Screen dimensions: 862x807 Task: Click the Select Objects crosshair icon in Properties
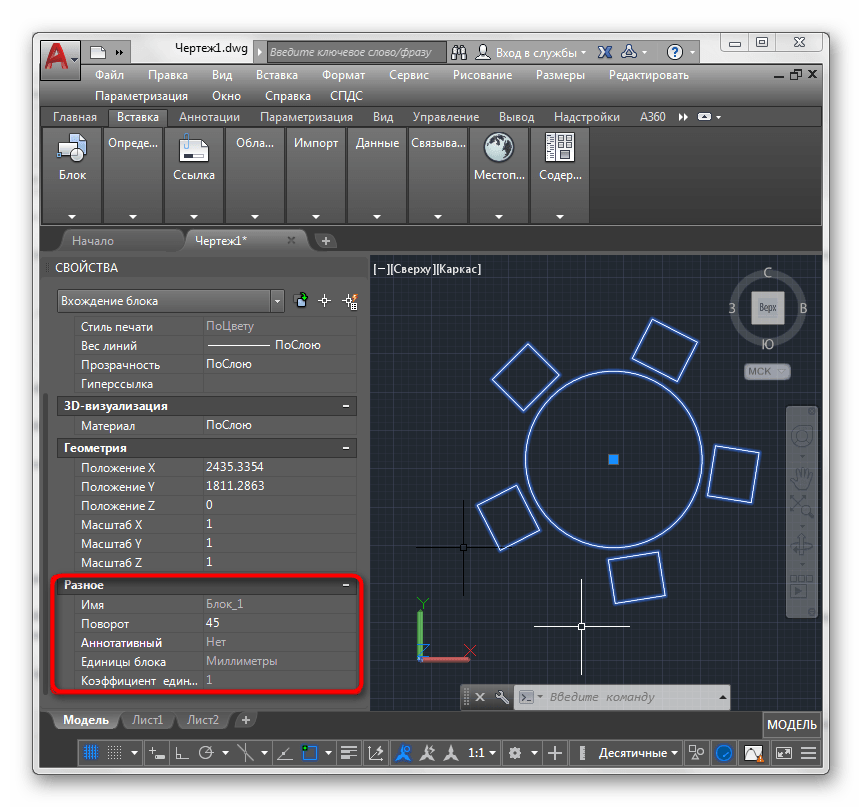(325, 301)
